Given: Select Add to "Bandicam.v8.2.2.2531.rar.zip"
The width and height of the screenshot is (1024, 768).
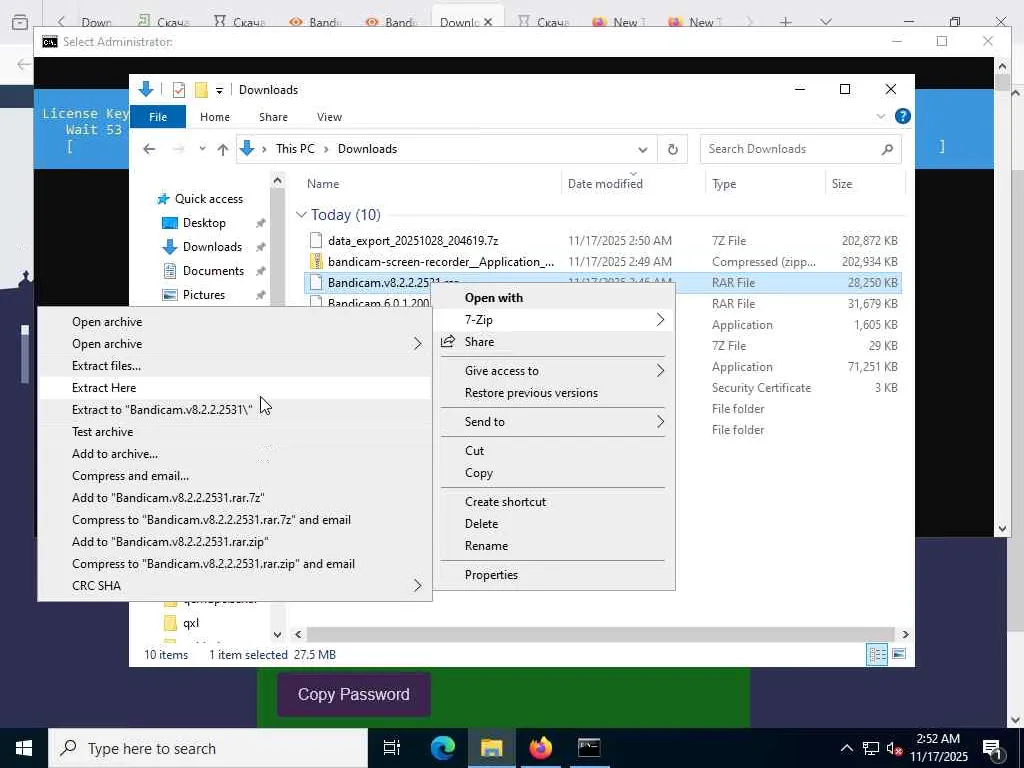Looking at the screenshot, I should point(234,541).
